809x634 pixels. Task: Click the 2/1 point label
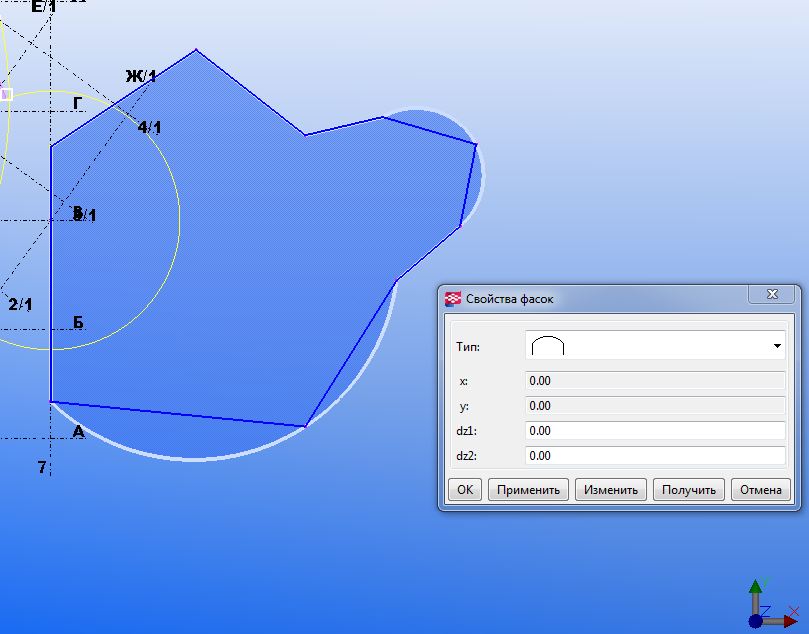(20, 304)
